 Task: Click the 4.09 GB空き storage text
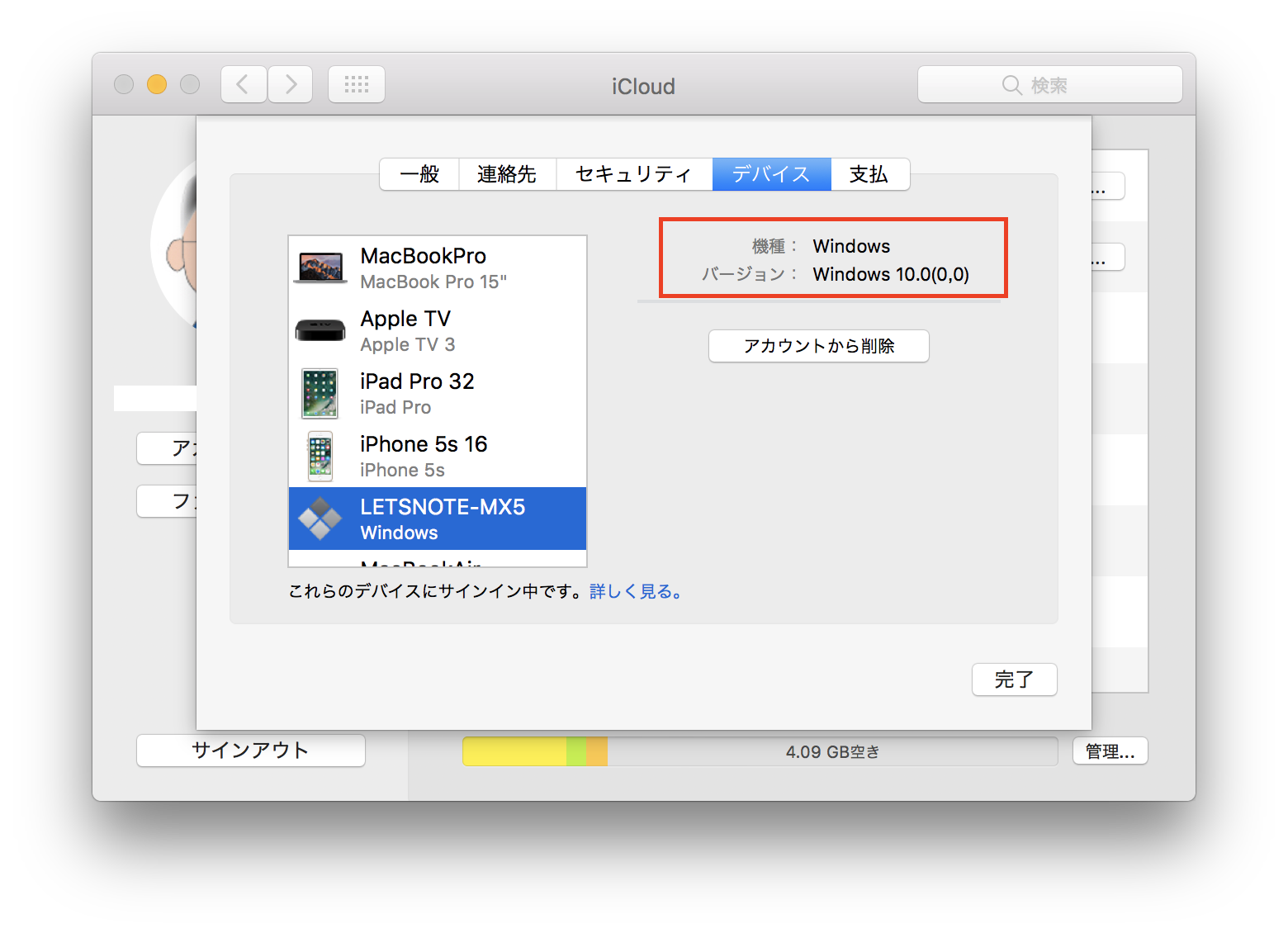click(x=833, y=752)
